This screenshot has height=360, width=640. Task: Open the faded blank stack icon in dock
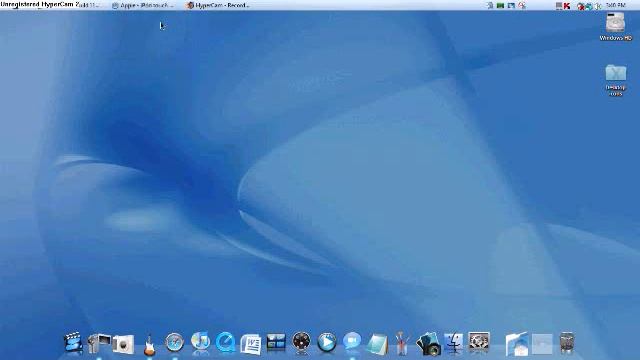click(x=542, y=344)
